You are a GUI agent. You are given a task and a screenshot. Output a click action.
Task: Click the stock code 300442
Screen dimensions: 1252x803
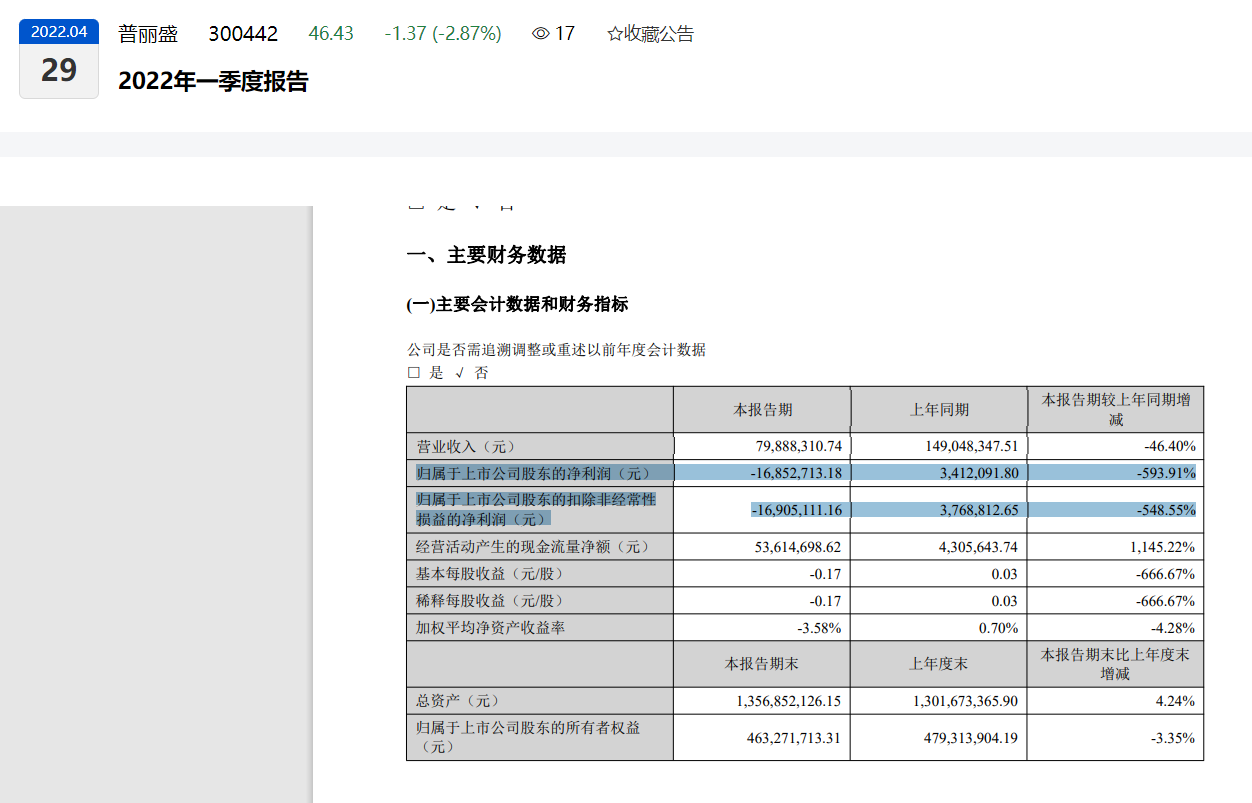point(243,34)
